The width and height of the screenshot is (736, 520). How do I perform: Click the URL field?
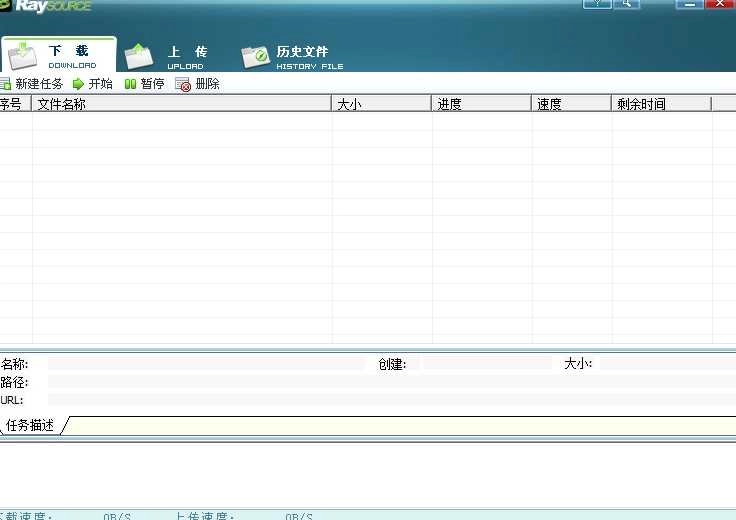click(x=392, y=400)
